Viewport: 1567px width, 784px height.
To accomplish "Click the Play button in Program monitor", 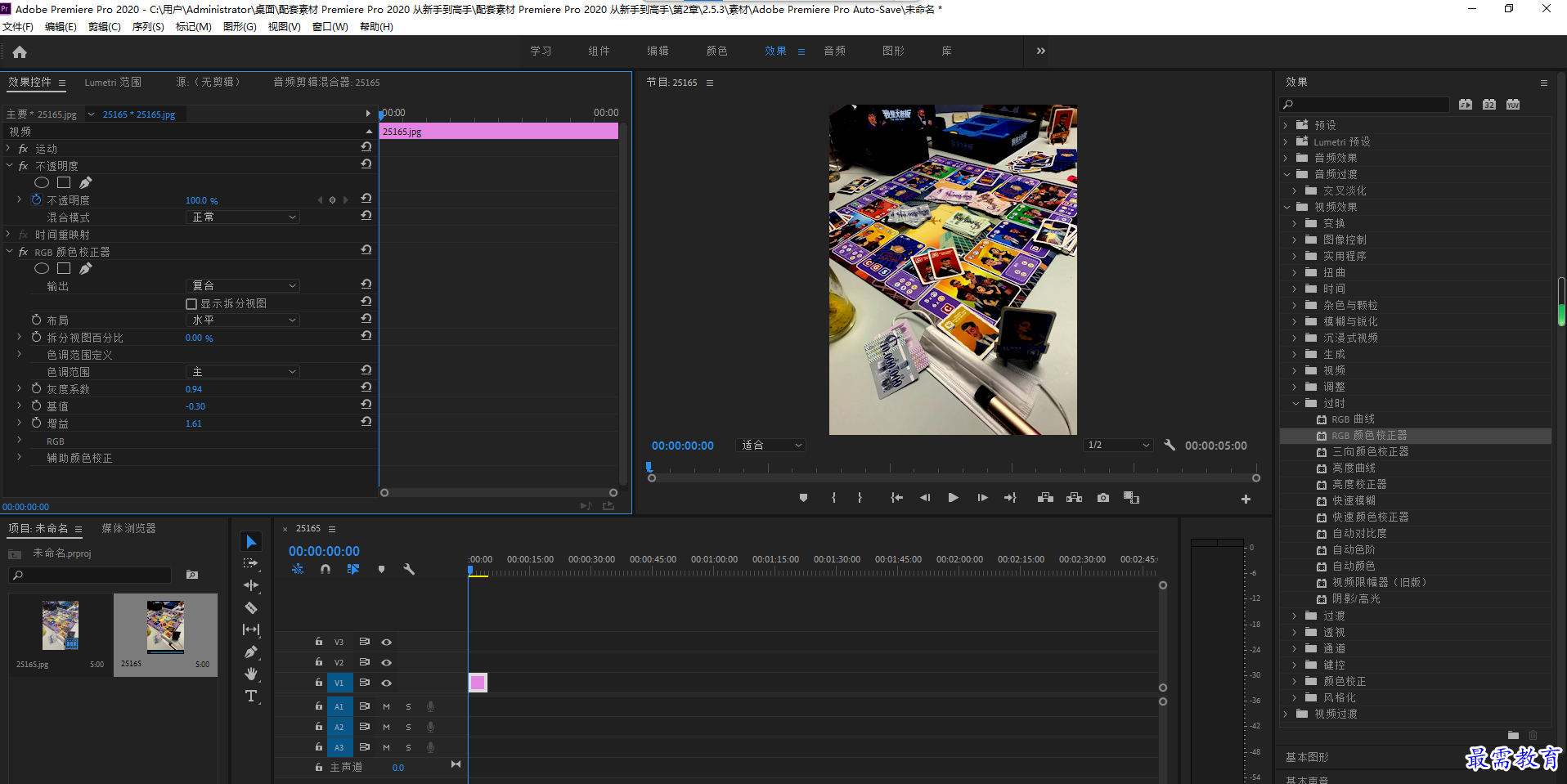I will (953, 498).
